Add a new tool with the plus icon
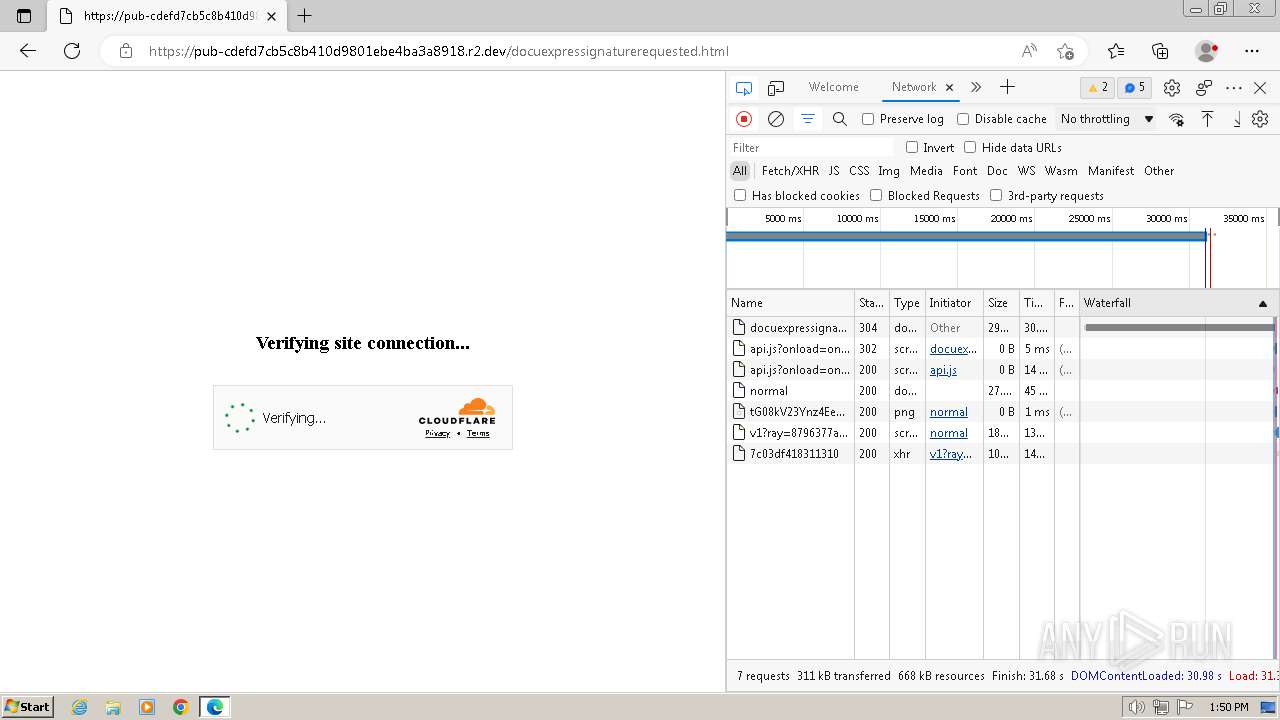 [1007, 87]
